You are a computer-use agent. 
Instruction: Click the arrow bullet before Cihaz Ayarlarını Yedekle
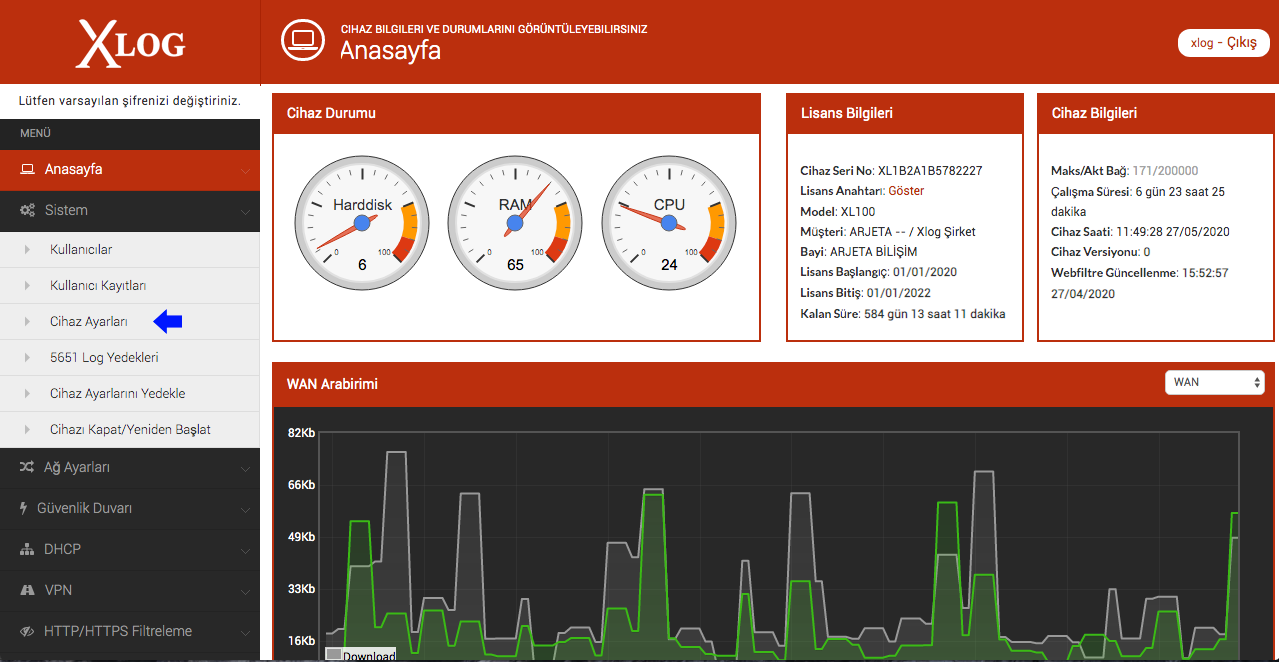(28, 394)
